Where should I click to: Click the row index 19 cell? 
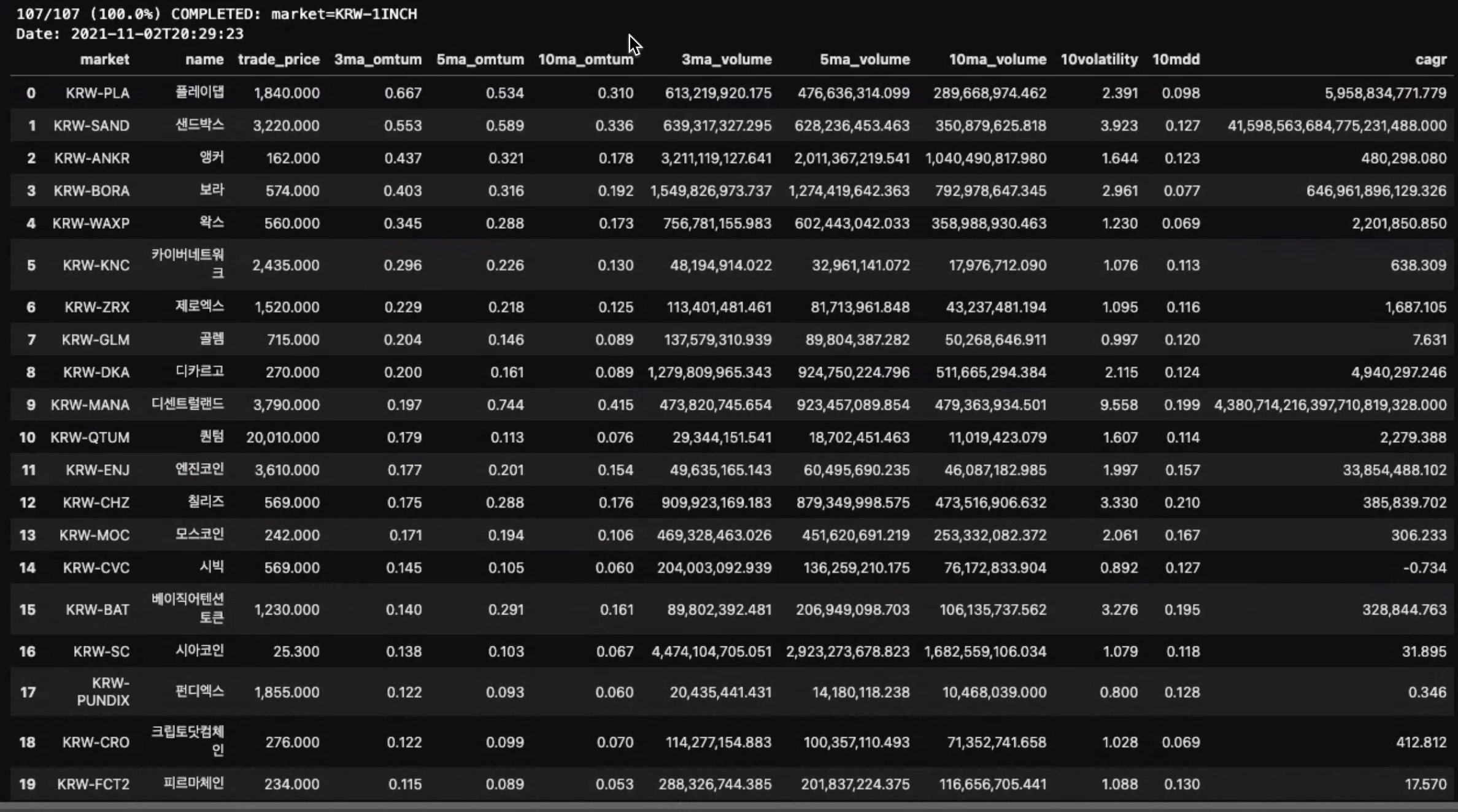point(28,784)
